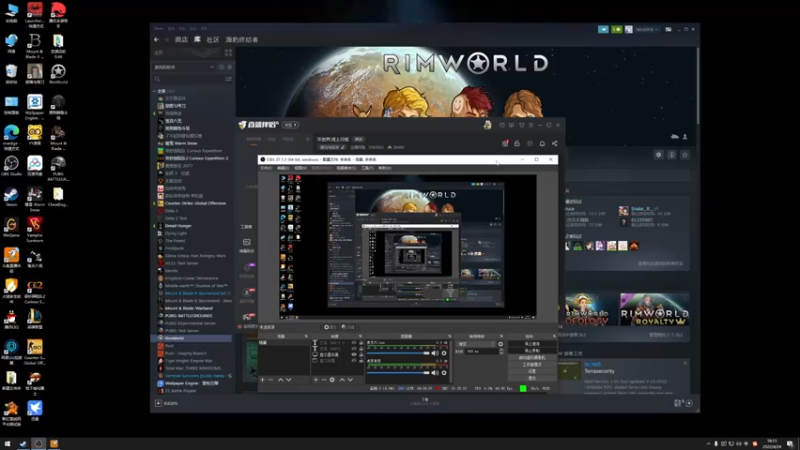Select Counter-Strike: Global Offensive in Steam library
This screenshot has width=800, height=450.
194,203
